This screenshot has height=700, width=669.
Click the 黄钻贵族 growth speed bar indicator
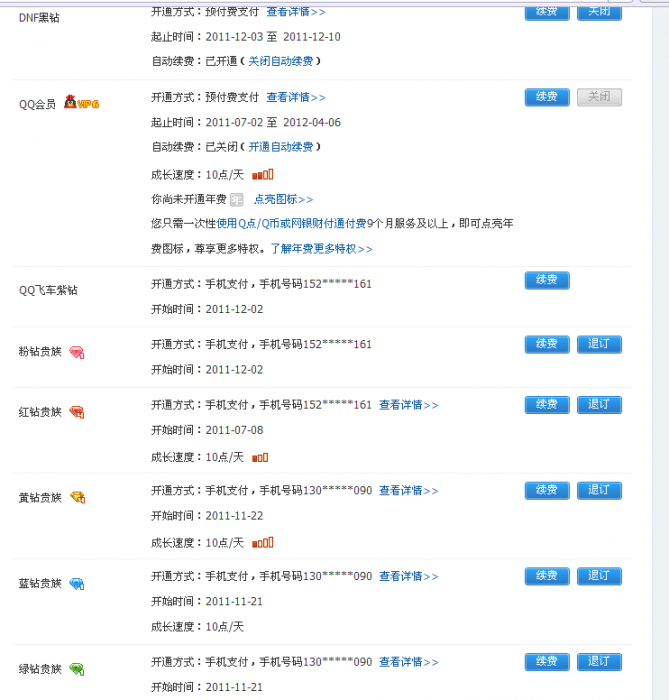[262, 543]
